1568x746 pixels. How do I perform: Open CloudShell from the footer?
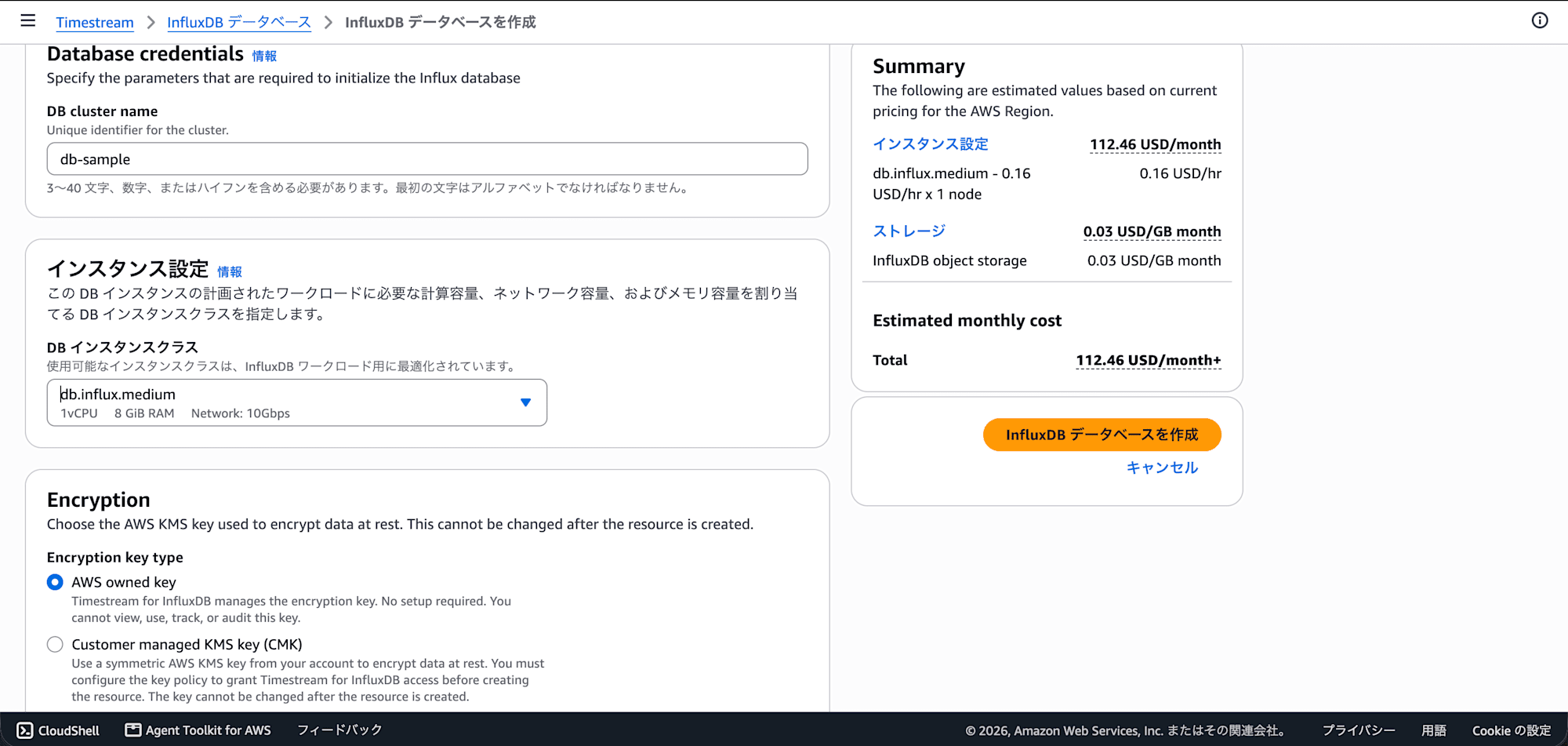click(x=59, y=730)
